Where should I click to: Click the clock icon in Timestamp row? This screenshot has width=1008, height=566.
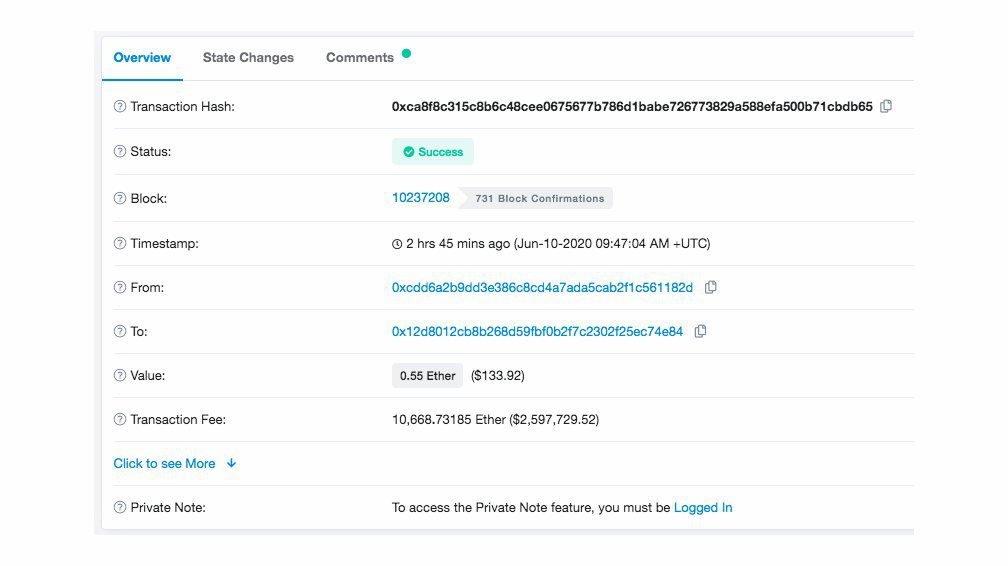[397, 244]
